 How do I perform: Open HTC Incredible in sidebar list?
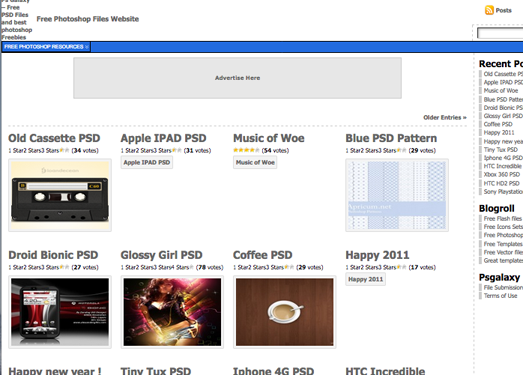pos(503,166)
